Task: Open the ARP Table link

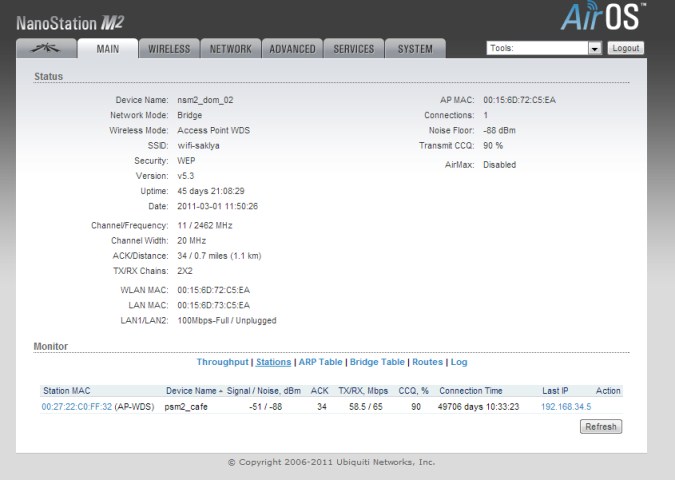Action: 320,362
